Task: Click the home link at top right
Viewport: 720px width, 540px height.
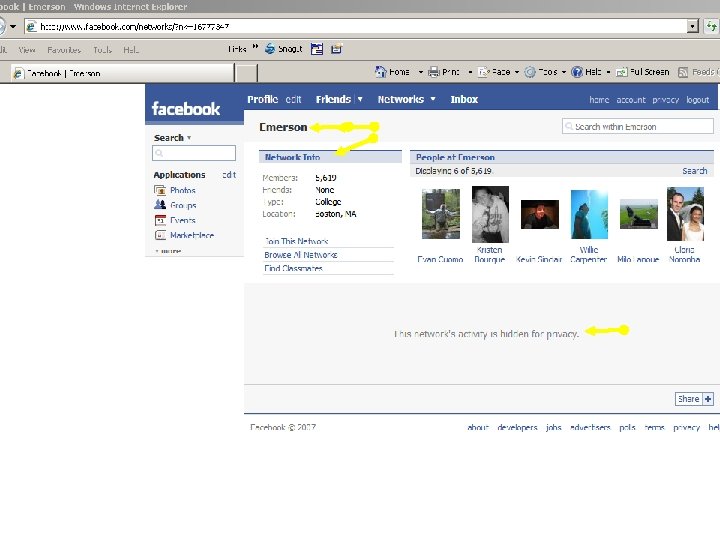Action: point(599,100)
